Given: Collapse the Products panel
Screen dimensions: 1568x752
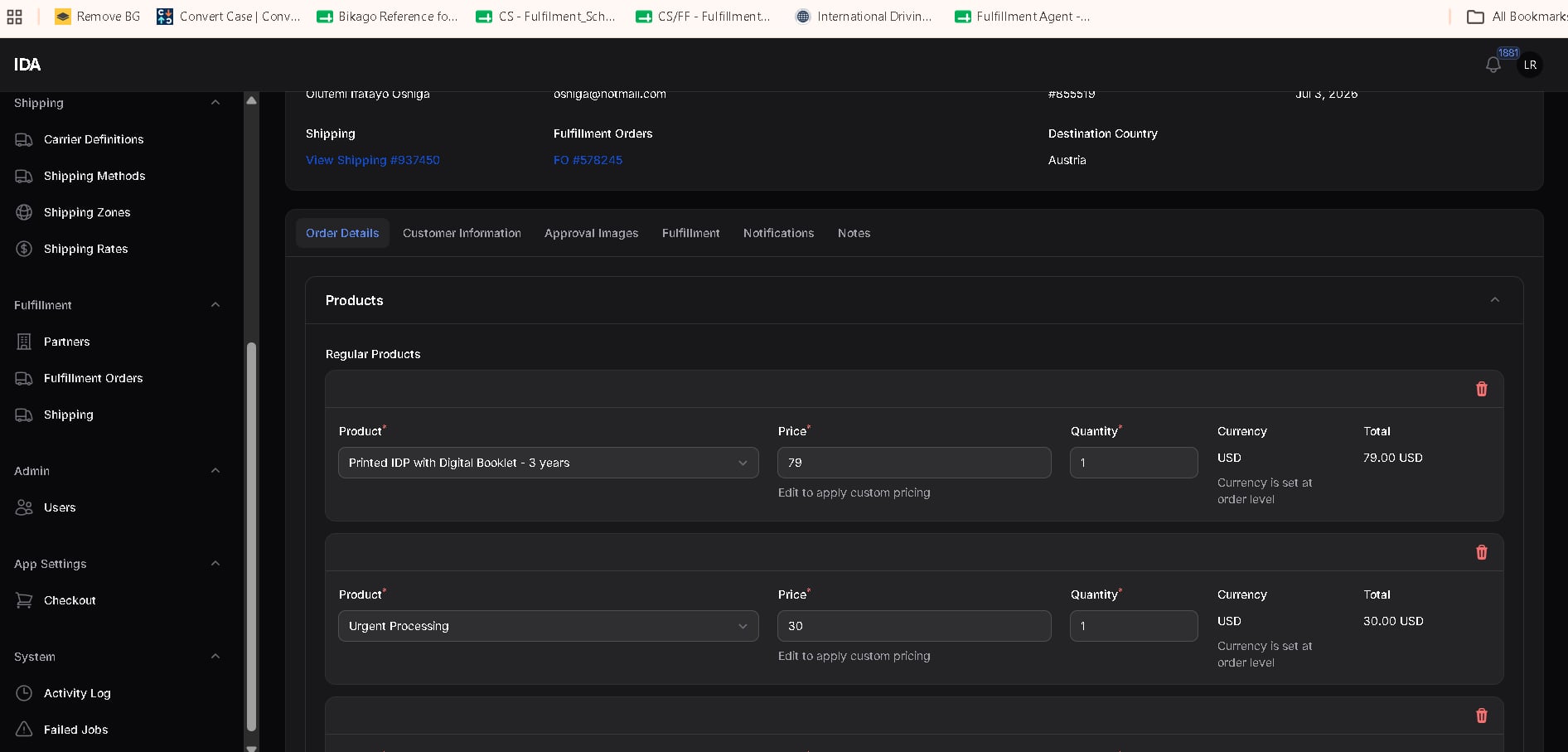Looking at the screenshot, I should 1495,300.
